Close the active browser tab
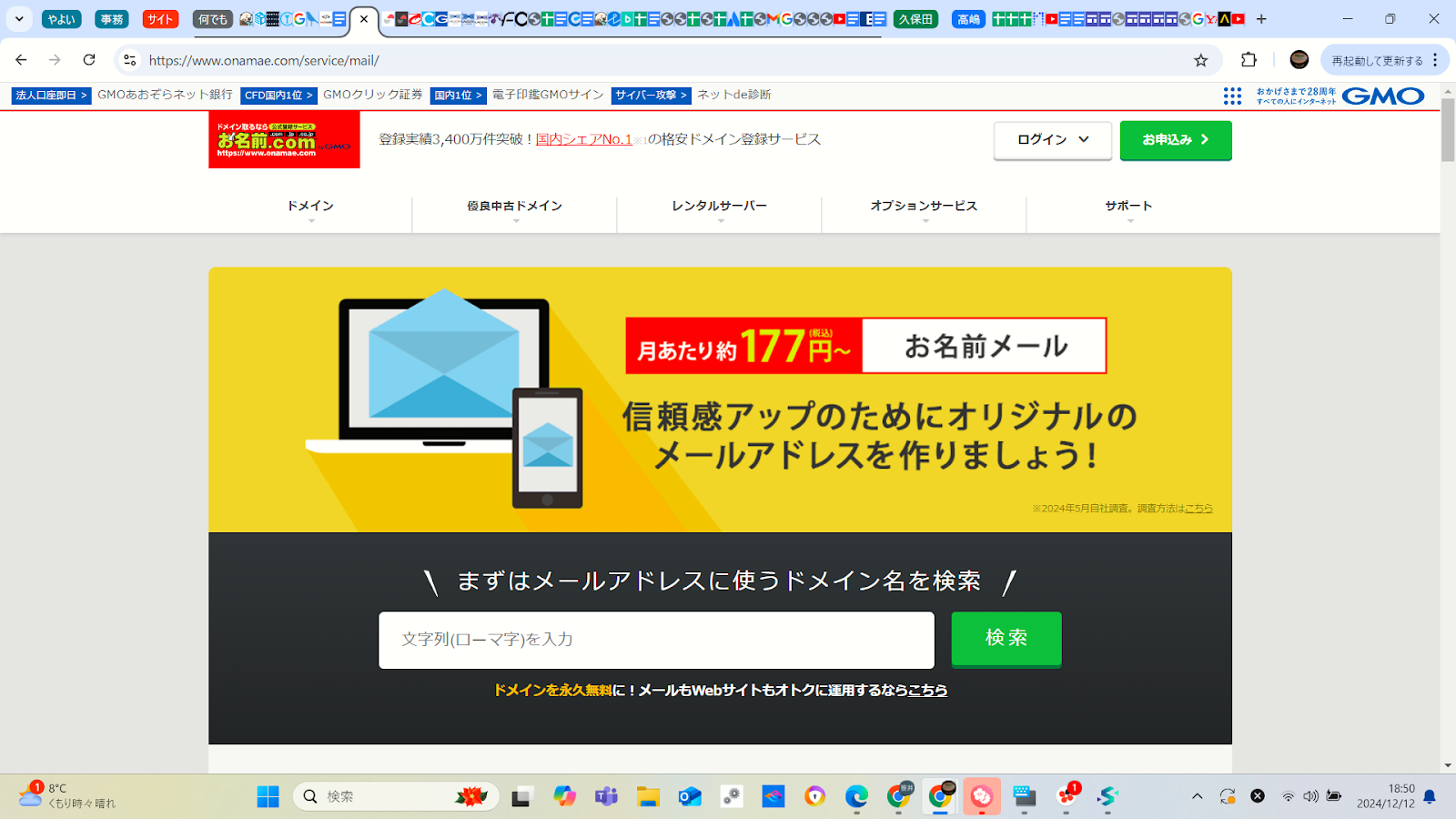 point(364,19)
